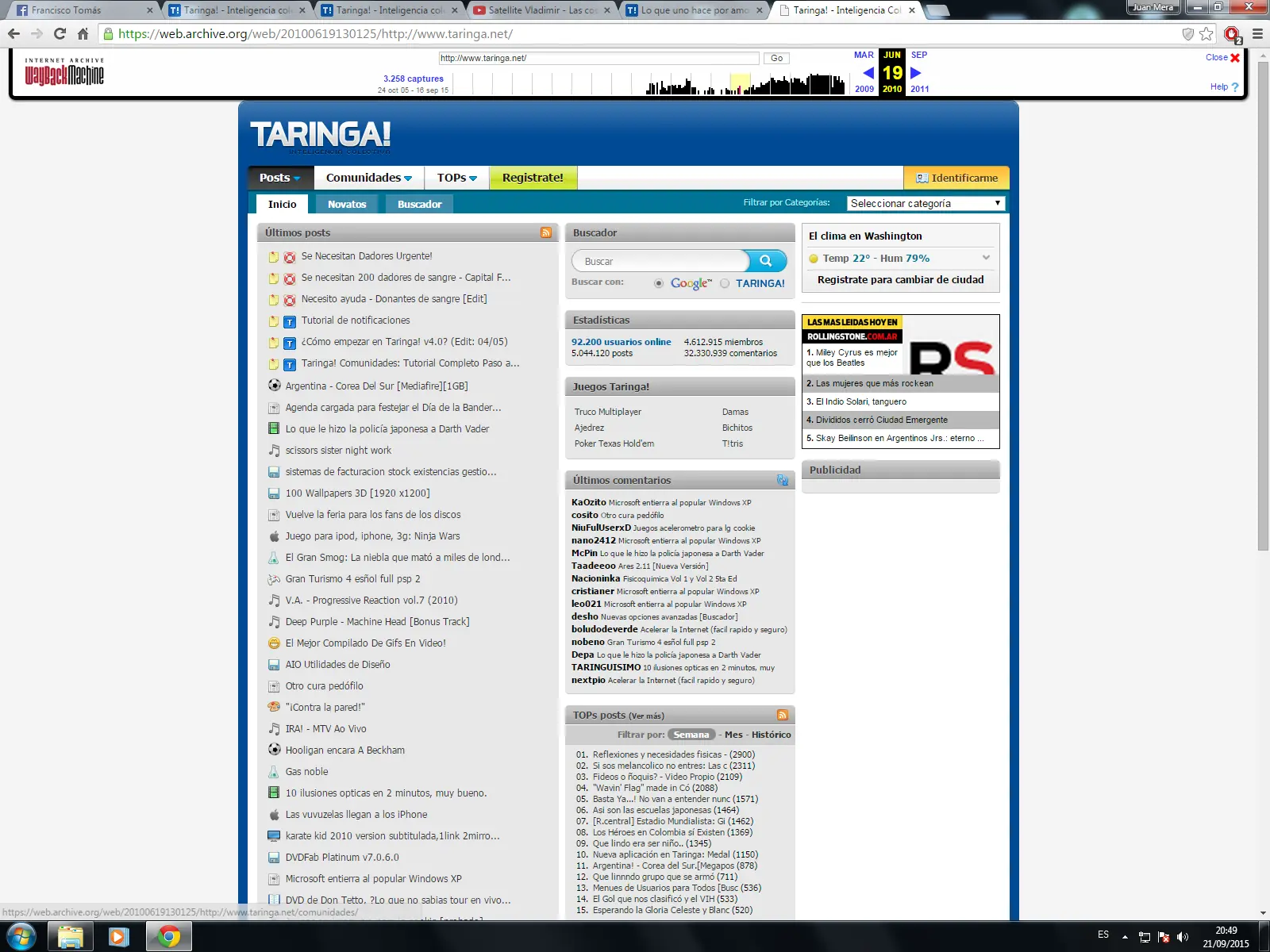Click the blue magnifier search button
Screen dimensions: 1270x952
(x=766, y=261)
